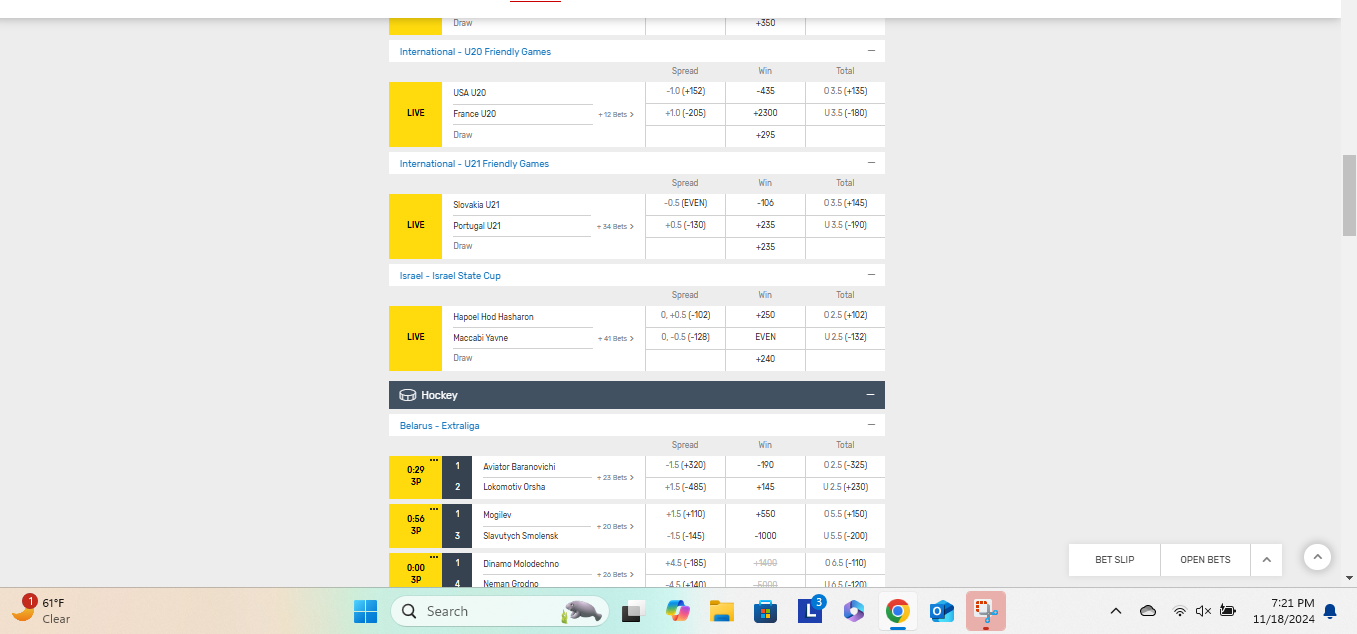Collapse the Belarus - Extraliga league
The image size is (1357, 634).
click(870, 425)
